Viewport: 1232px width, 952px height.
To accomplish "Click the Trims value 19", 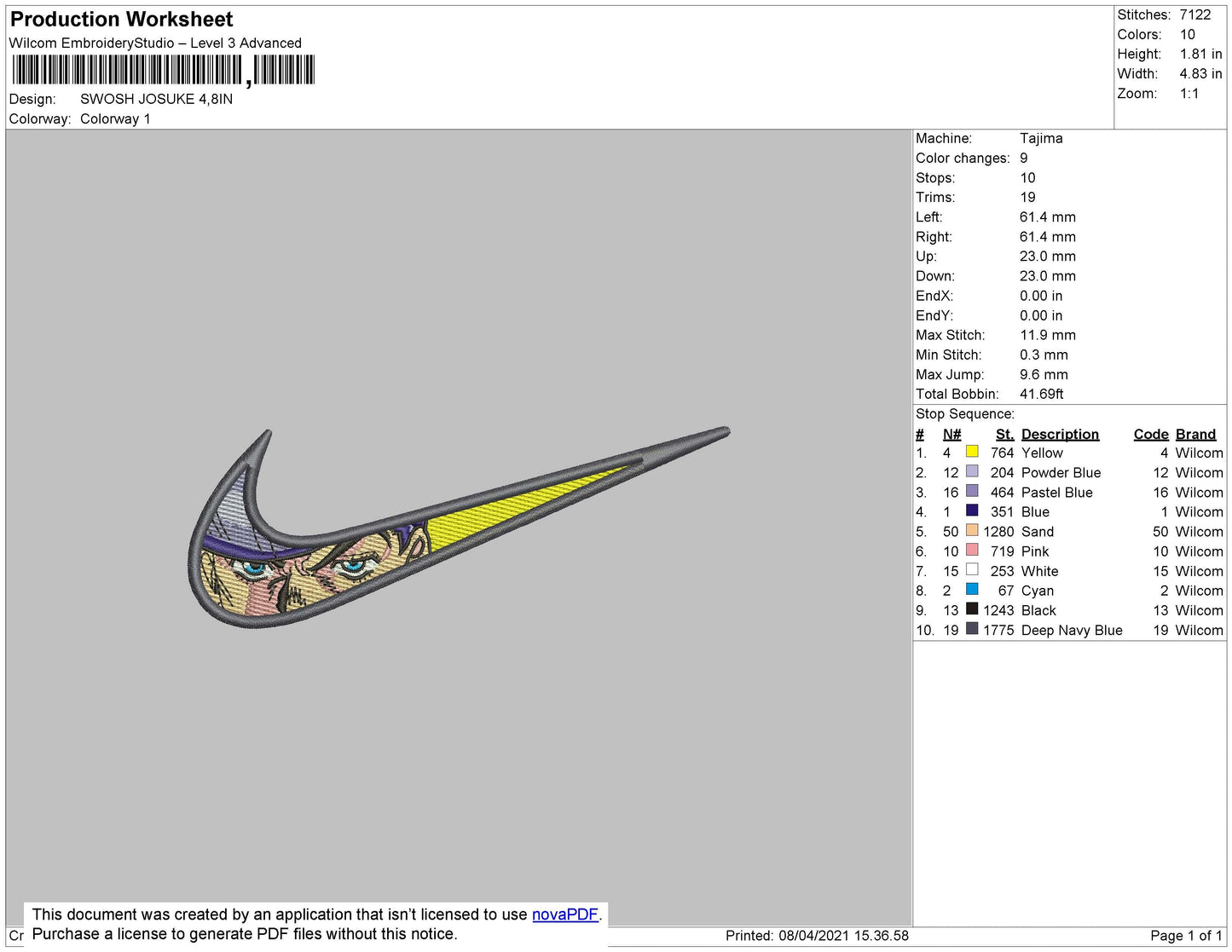I will click(x=1027, y=197).
